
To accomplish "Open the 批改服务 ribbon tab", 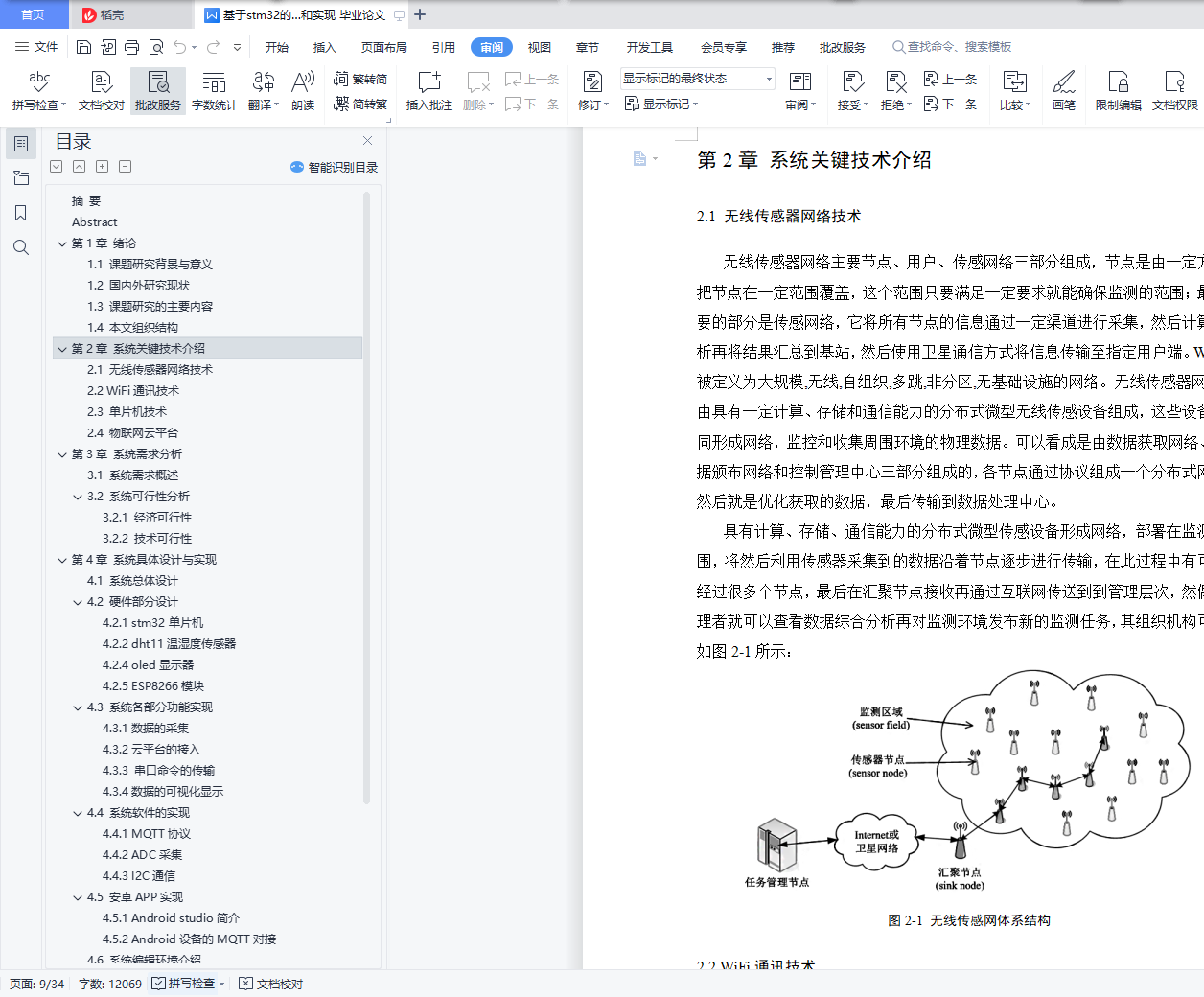I will click(843, 47).
